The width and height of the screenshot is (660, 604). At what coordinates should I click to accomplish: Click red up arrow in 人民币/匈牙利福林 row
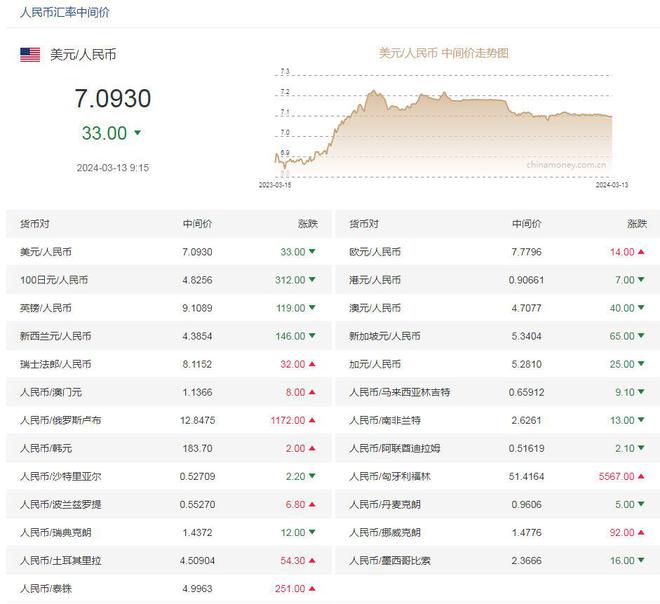[x=641, y=476]
